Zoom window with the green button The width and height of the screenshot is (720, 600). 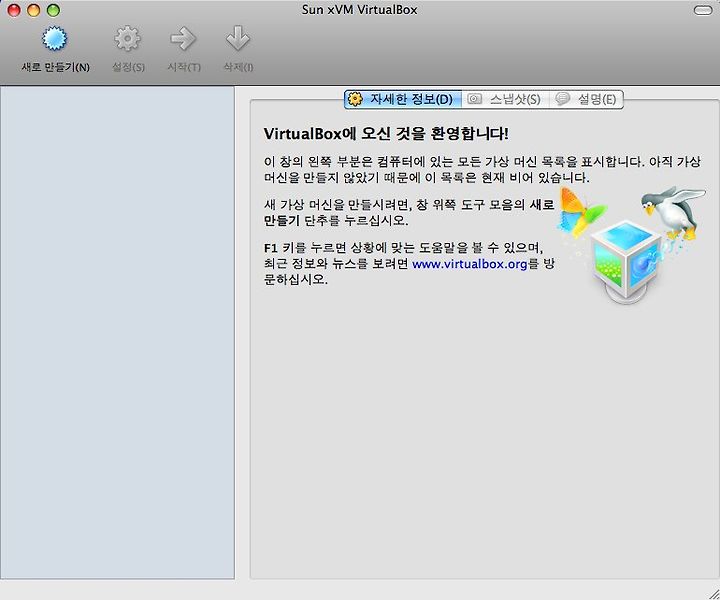(54, 10)
